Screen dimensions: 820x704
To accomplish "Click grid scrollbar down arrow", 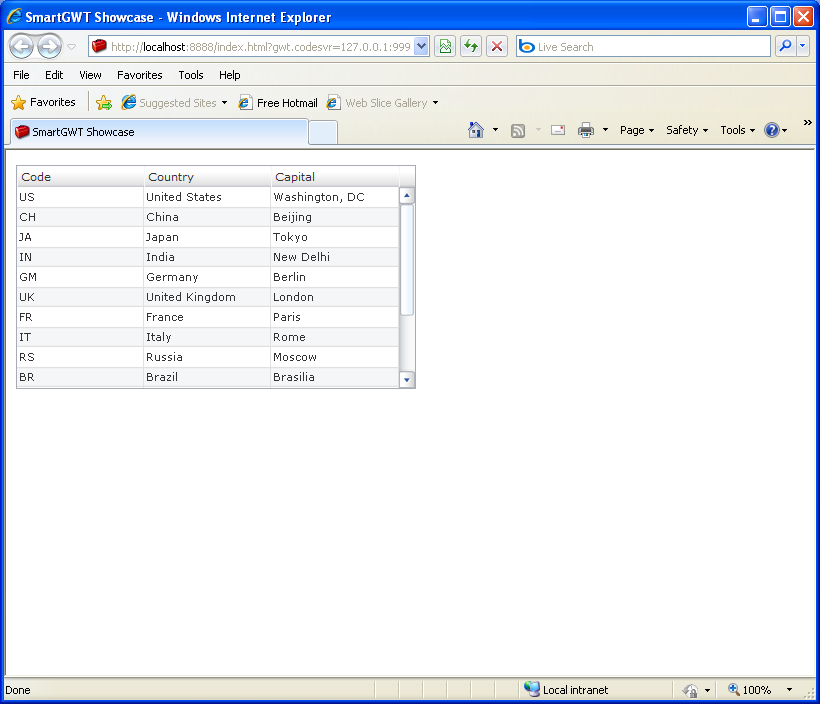I will tap(407, 380).
